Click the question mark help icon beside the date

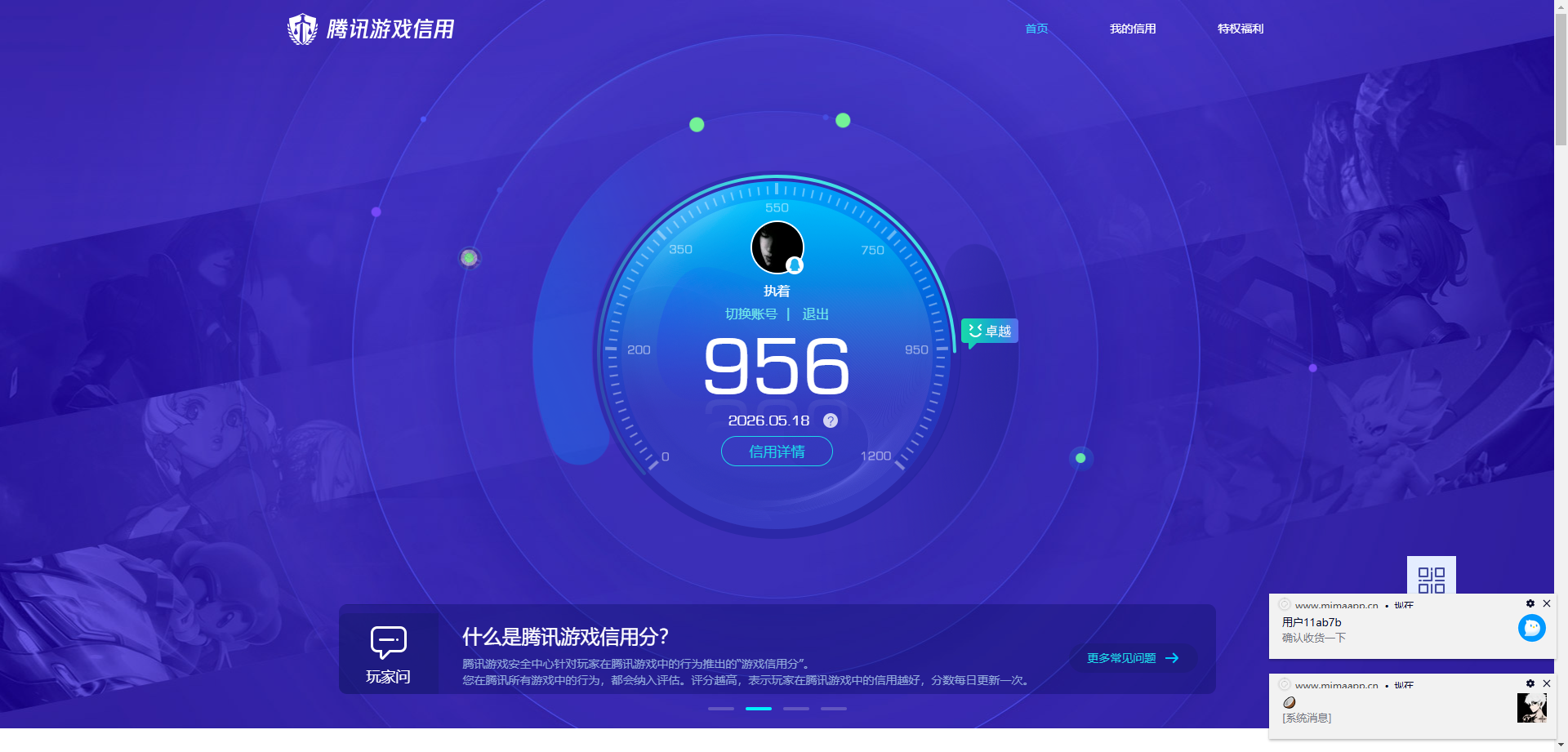coord(831,420)
